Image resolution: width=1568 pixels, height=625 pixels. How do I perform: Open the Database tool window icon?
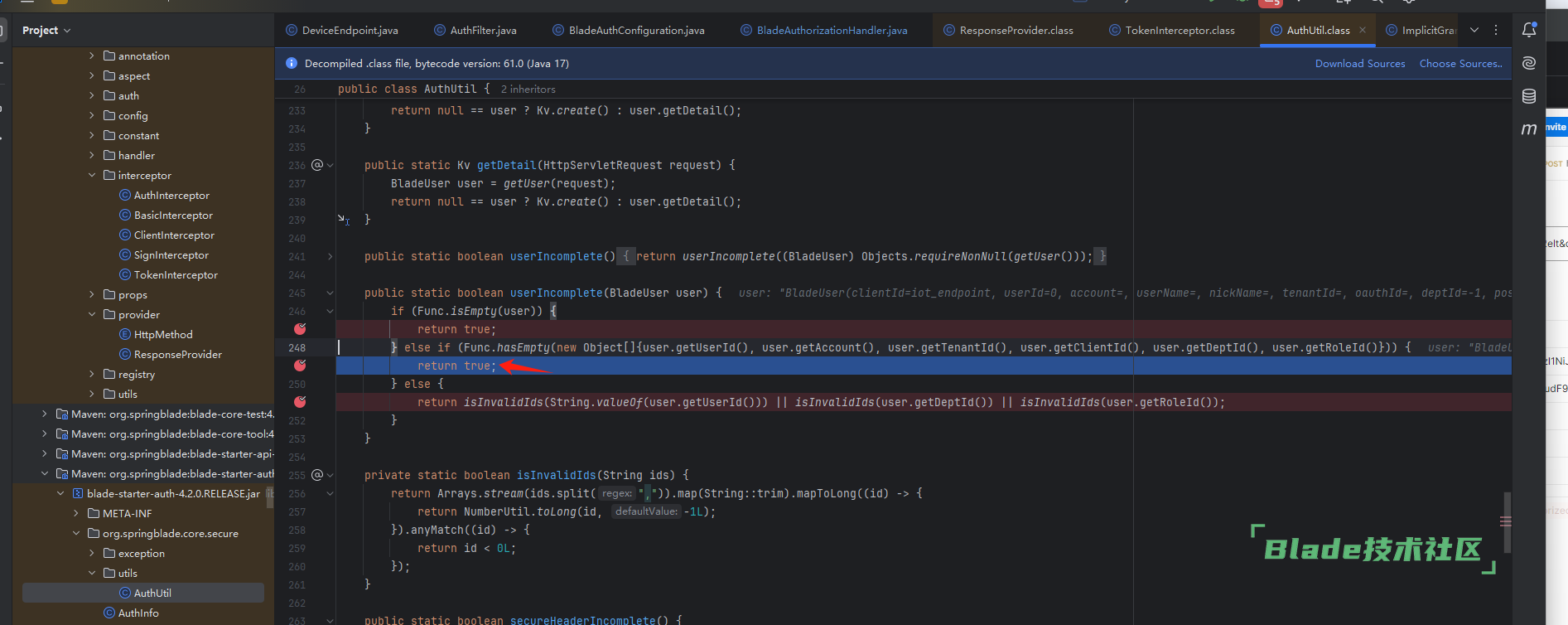(1529, 96)
